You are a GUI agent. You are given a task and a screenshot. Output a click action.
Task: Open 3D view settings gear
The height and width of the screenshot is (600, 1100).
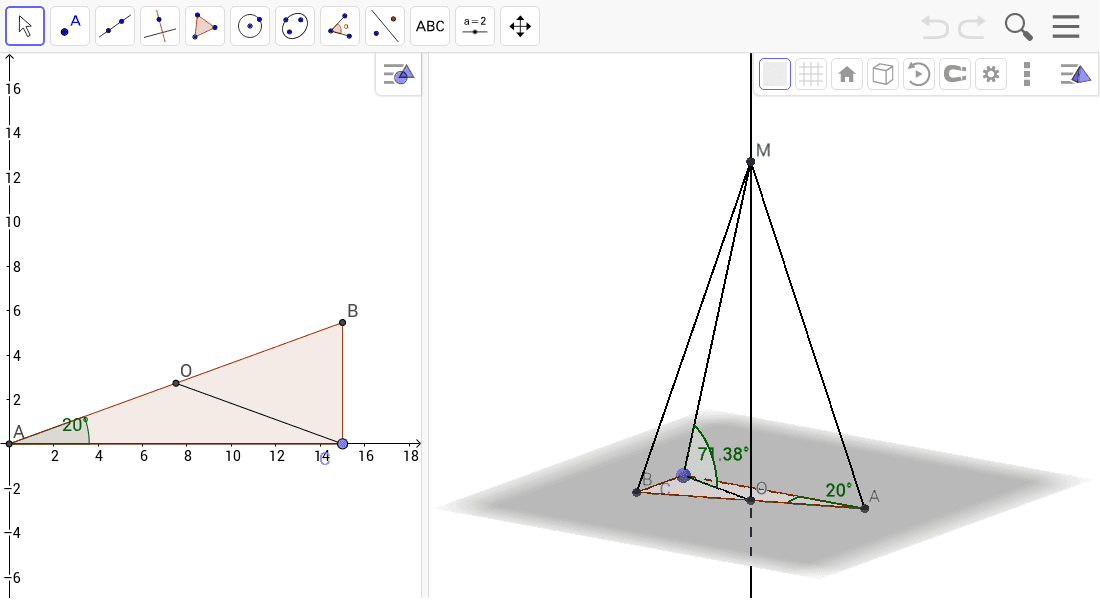click(991, 74)
